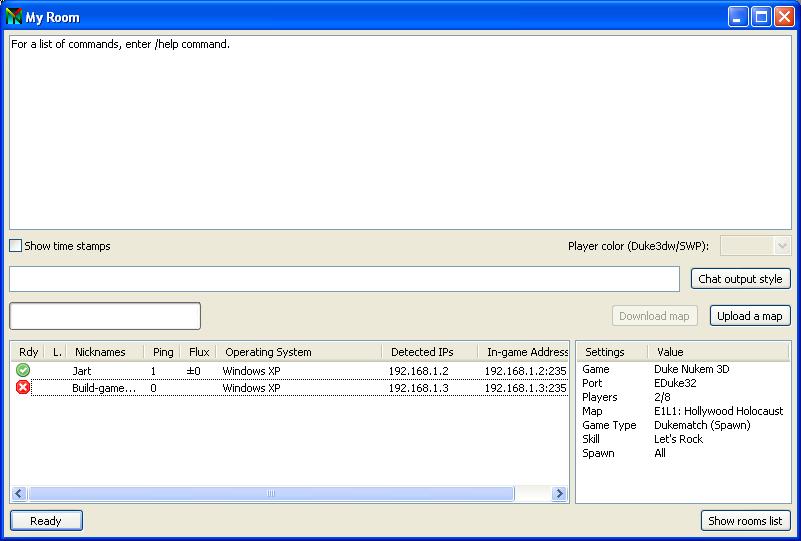Screen dimensions: 801x541
Task: Toggle the Show time stamps checkbox
Action: (15, 246)
